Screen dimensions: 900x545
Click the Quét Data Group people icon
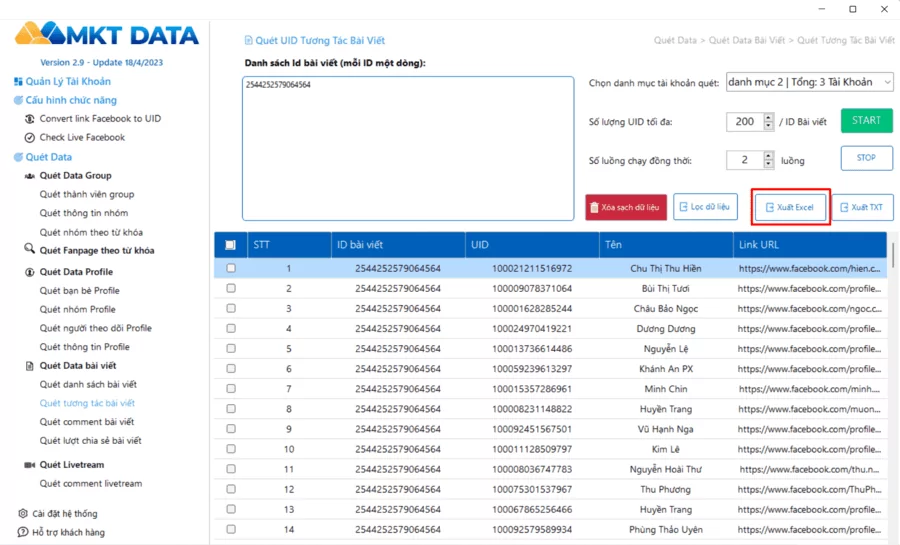[x=30, y=176]
